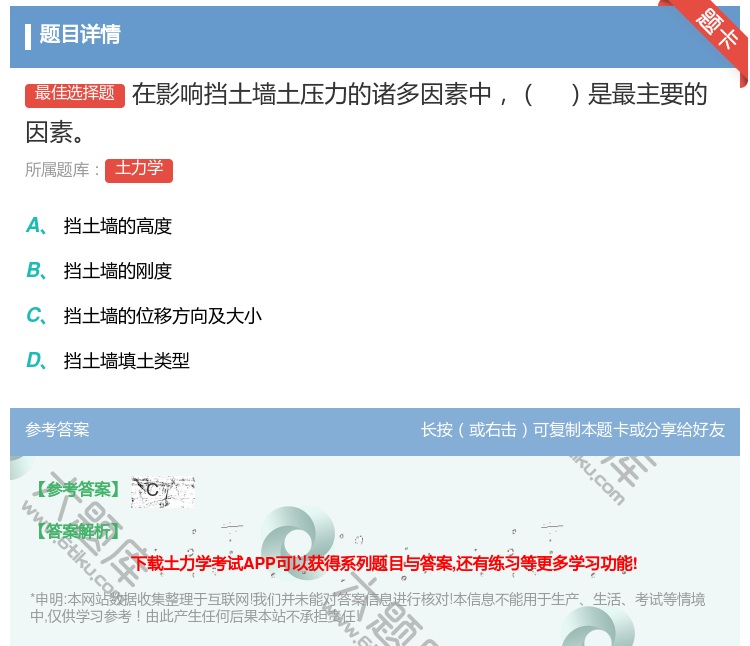Select option A 挡土墙的高度
The width and height of the screenshot is (750, 646).
click(99, 226)
